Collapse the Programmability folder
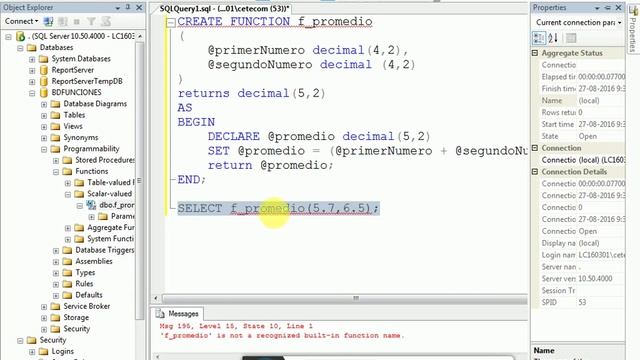 [44, 149]
